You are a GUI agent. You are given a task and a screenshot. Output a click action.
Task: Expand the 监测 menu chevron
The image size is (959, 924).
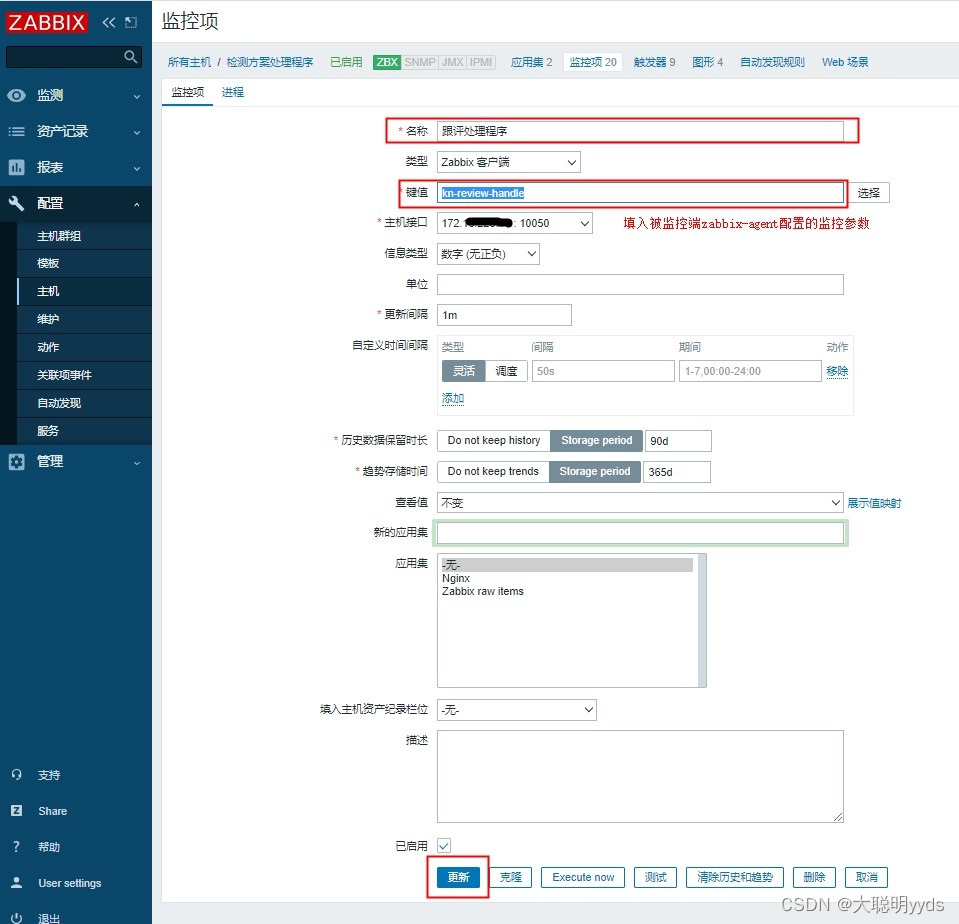[137, 97]
